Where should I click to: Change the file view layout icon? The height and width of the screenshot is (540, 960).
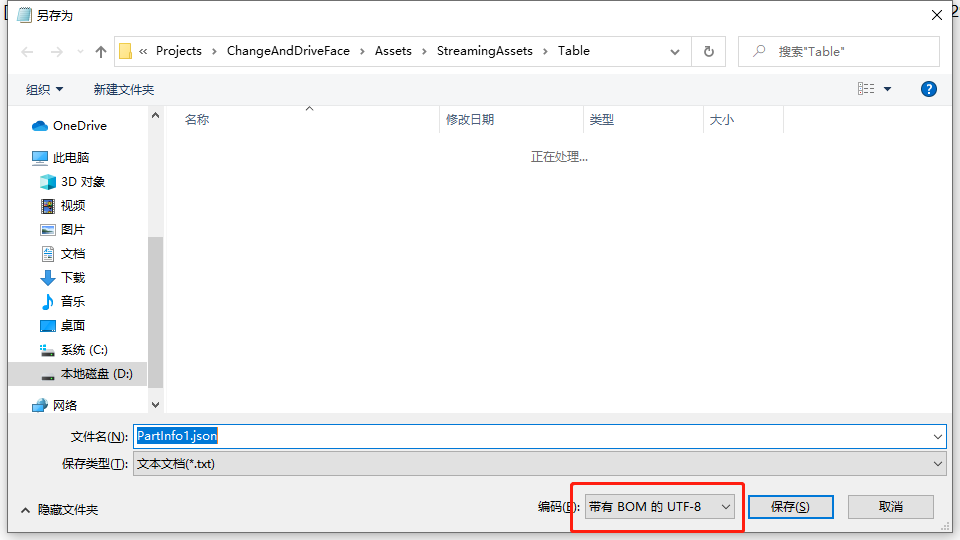click(866, 89)
